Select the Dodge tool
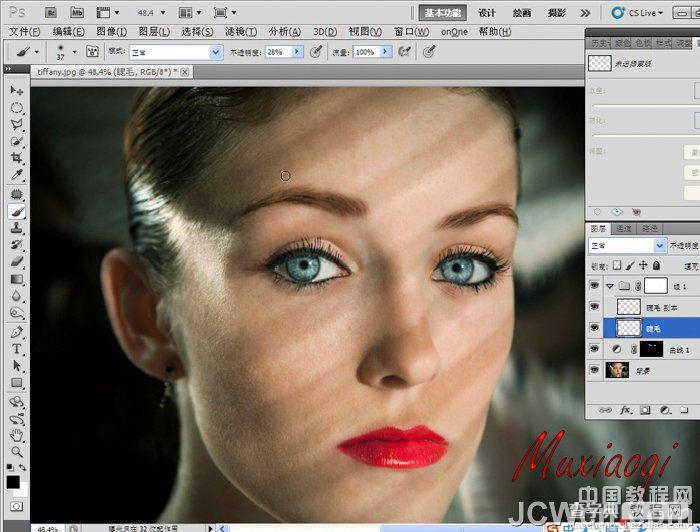Screen dimensions: 700x532 click(x=17, y=313)
